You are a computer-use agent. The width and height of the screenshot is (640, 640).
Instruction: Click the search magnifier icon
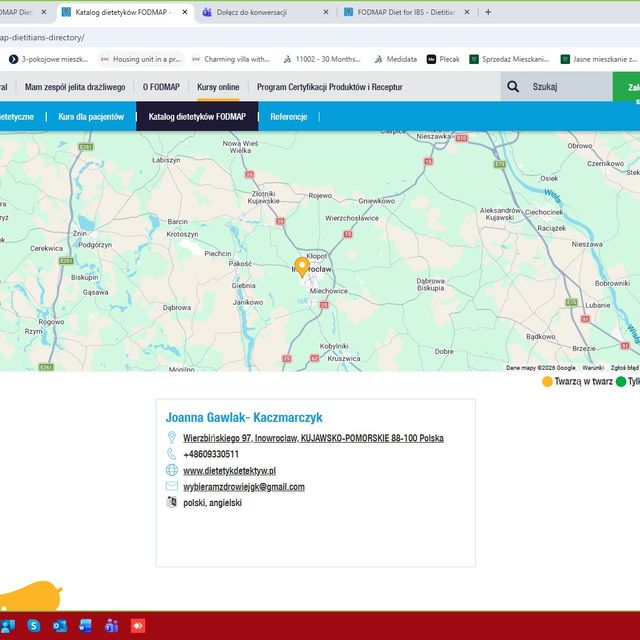513,87
